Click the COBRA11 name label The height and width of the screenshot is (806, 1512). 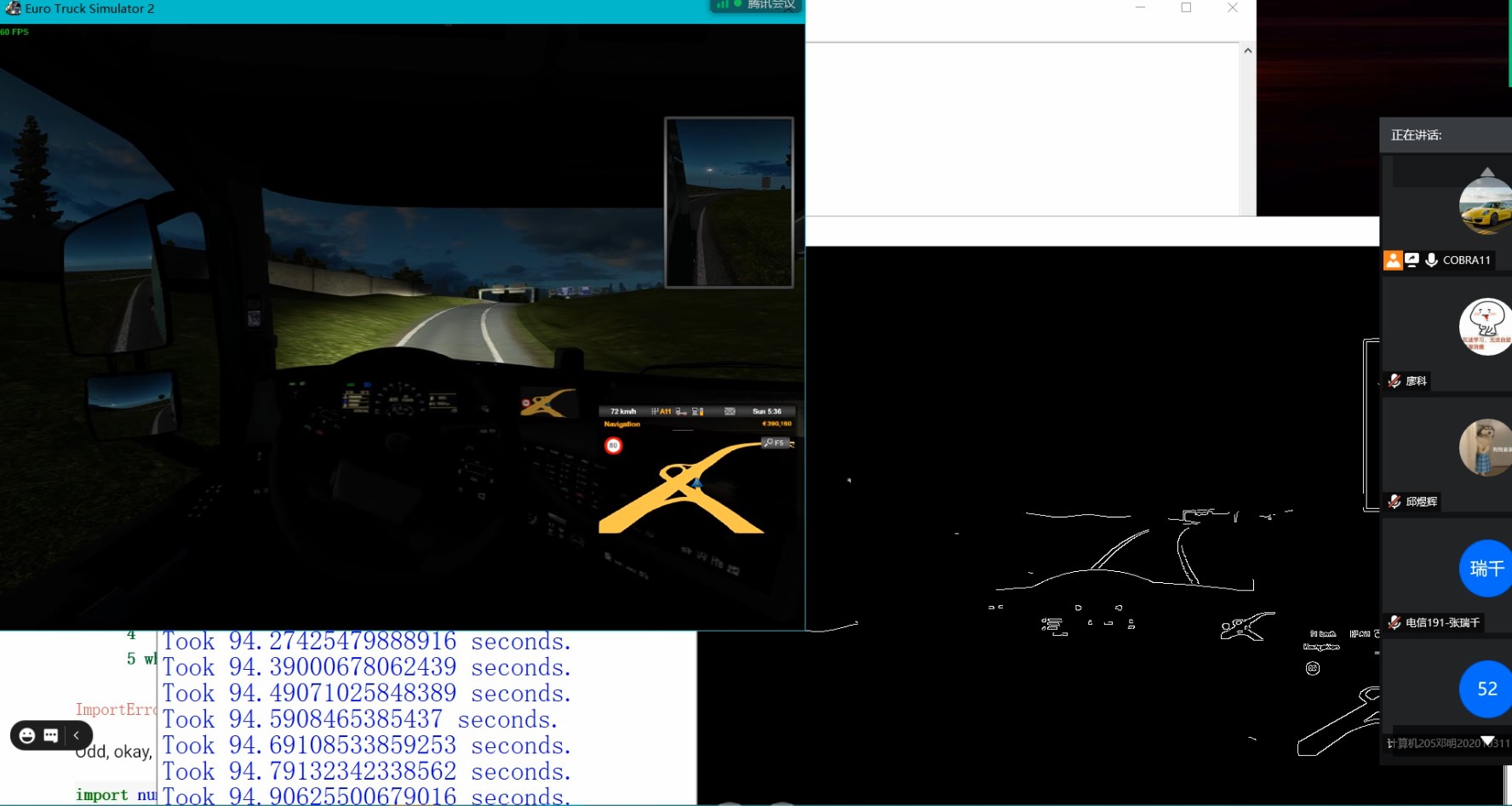[x=1467, y=260]
